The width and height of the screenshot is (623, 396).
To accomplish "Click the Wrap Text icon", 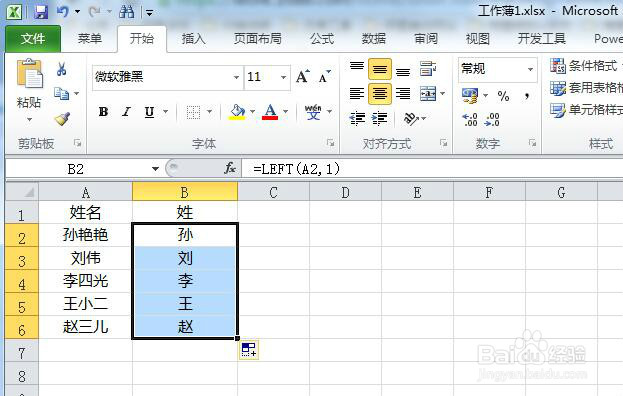I will pyautogui.click(x=428, y=69).
